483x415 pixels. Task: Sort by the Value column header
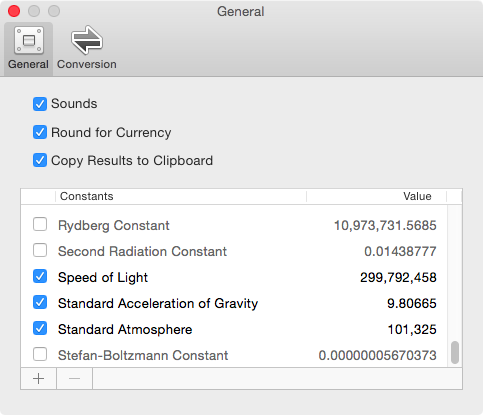[376, 196]
